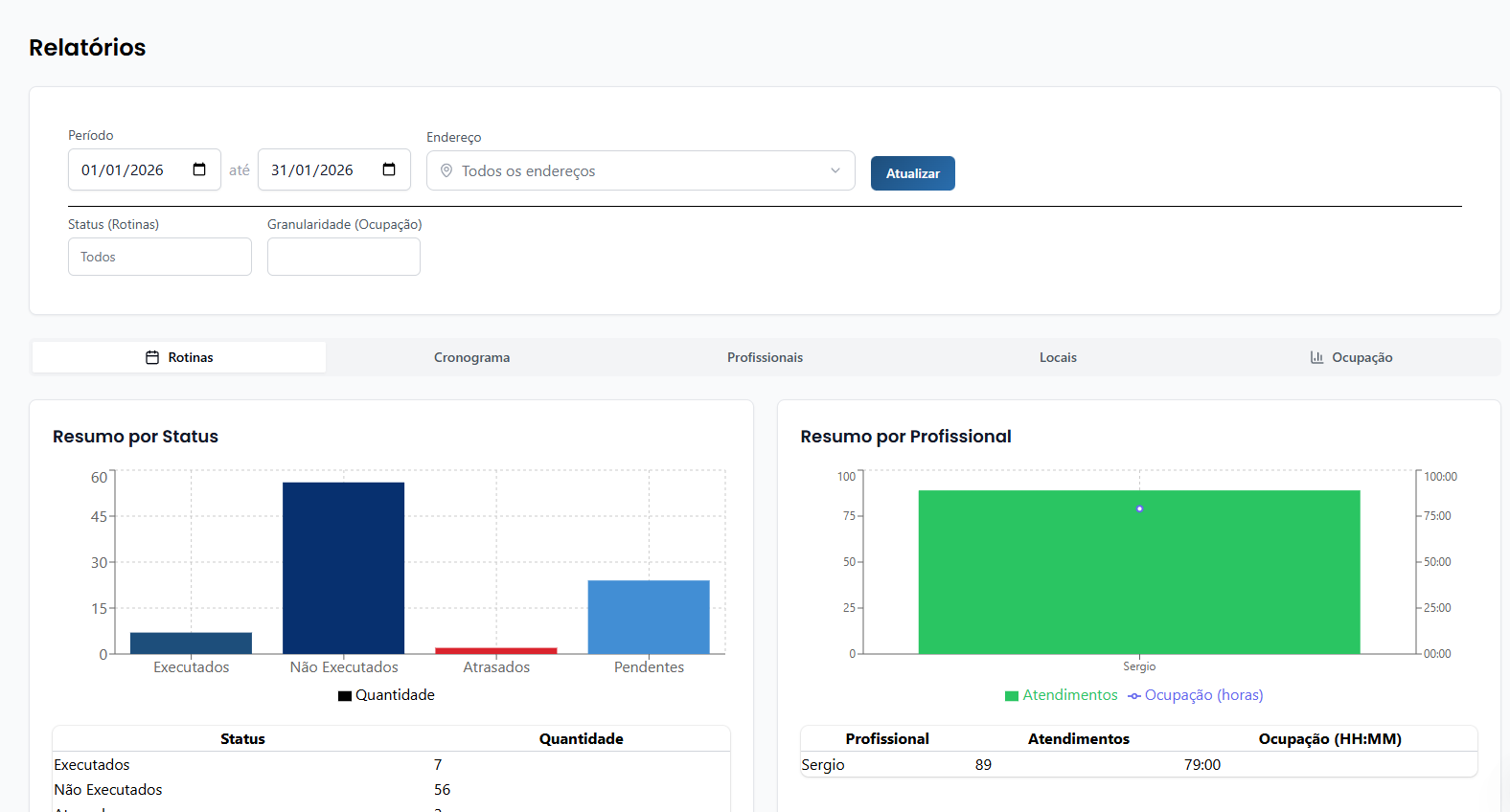The height and width of the screenshot is (812, 1510).
Task: Open the Locais tab
Action: [x=1058, y=357]
